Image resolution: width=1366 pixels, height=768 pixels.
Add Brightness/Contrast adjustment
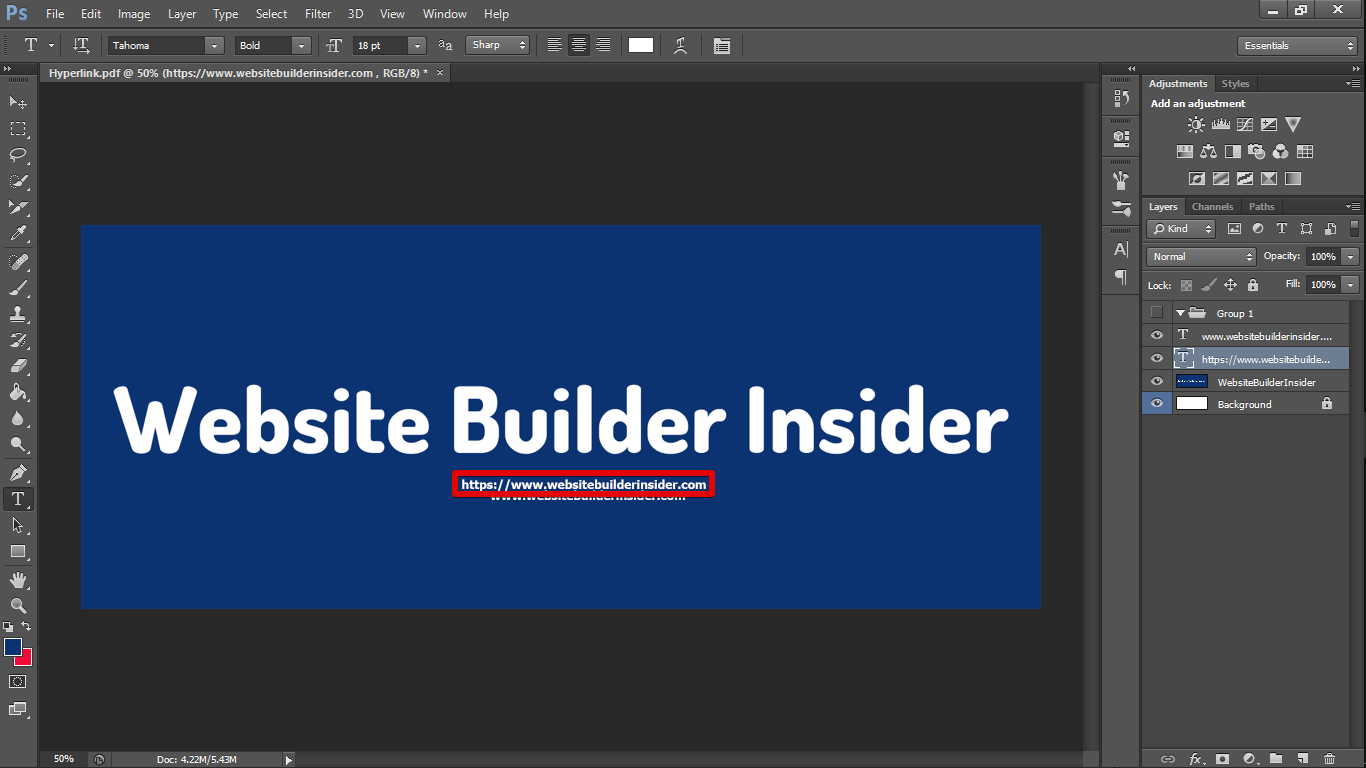1196,125
